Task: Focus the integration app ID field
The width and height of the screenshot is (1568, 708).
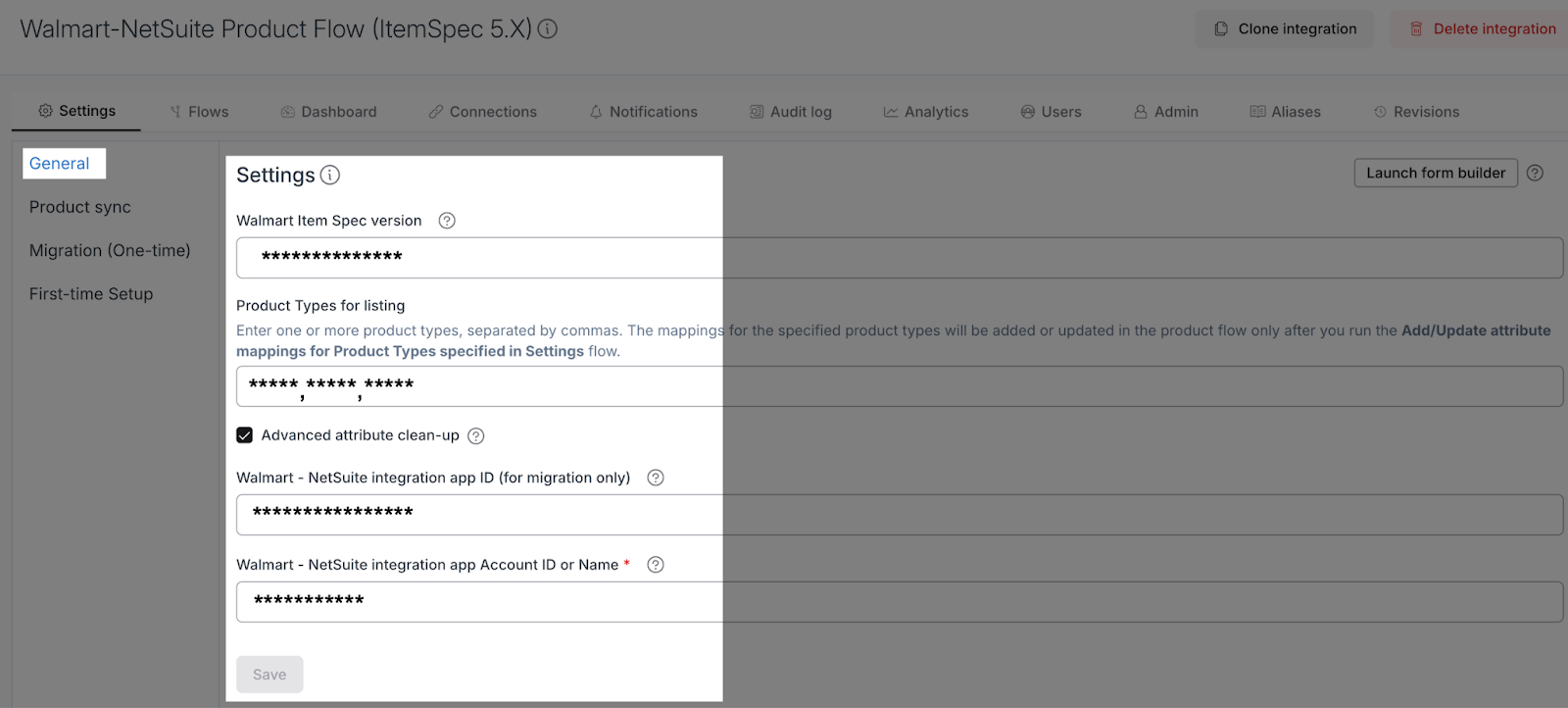Action: point(900,515)
